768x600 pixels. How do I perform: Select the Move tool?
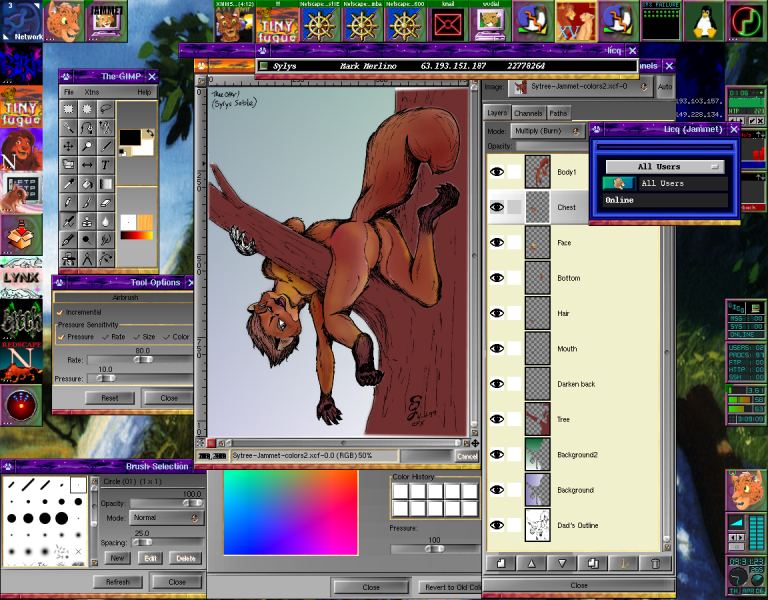(69, 146)
